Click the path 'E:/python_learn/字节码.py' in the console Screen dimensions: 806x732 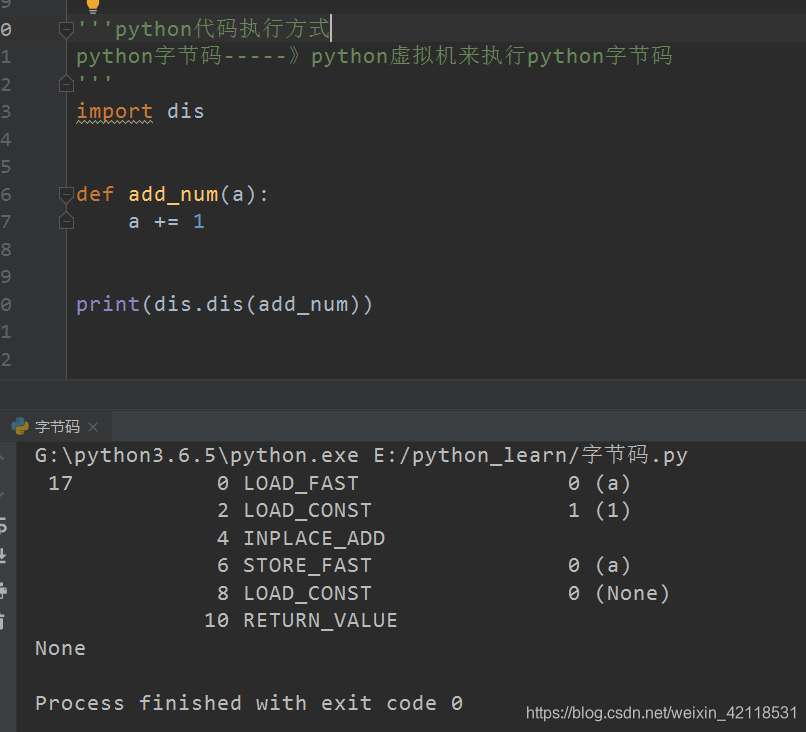pyautogui.click(x=530, y=455)
